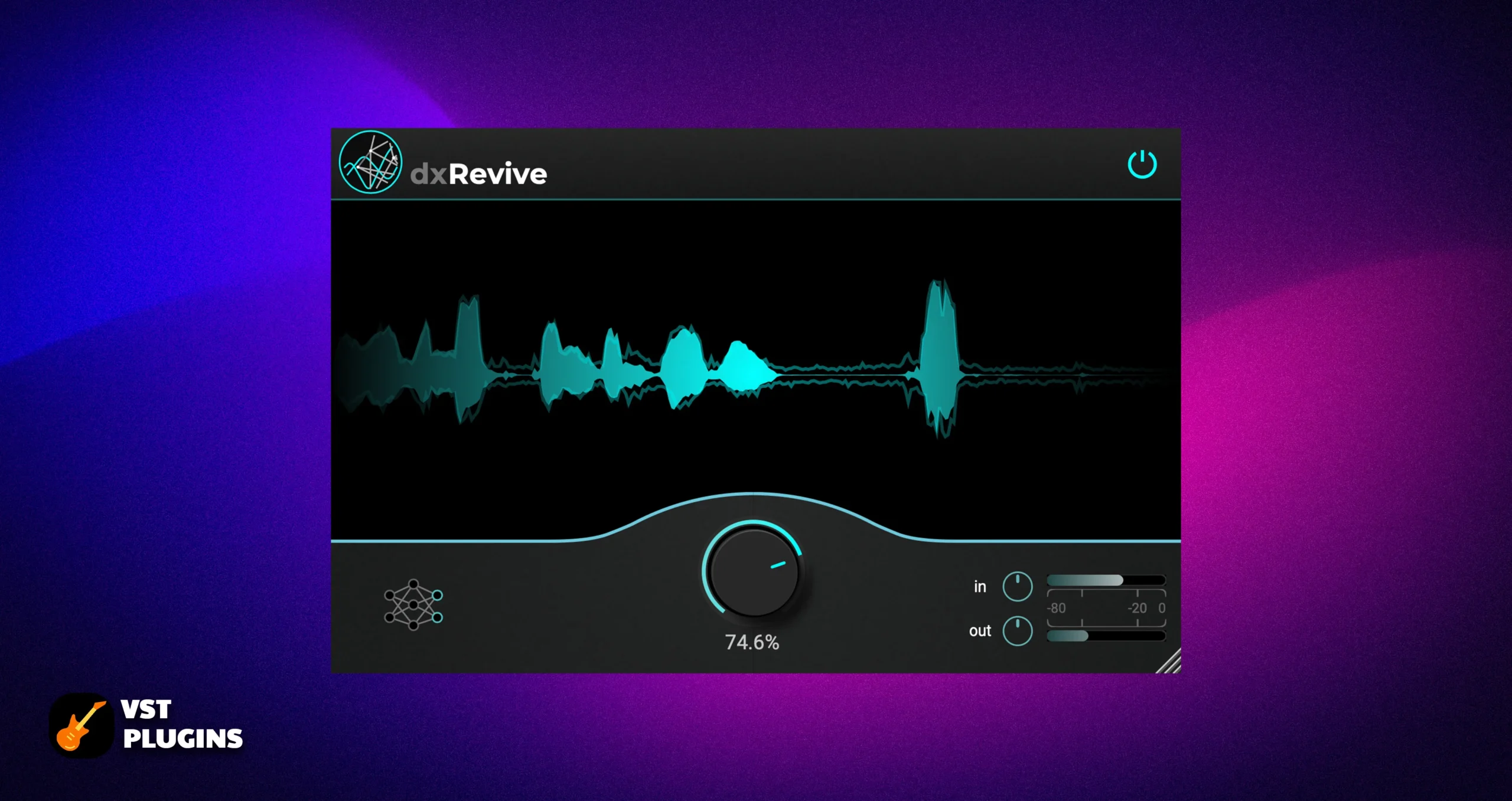Image resolution: width=1512 pixels, height=801 pixels.
Task: Click the resize grip in plugin corner
Action: 1169,661
